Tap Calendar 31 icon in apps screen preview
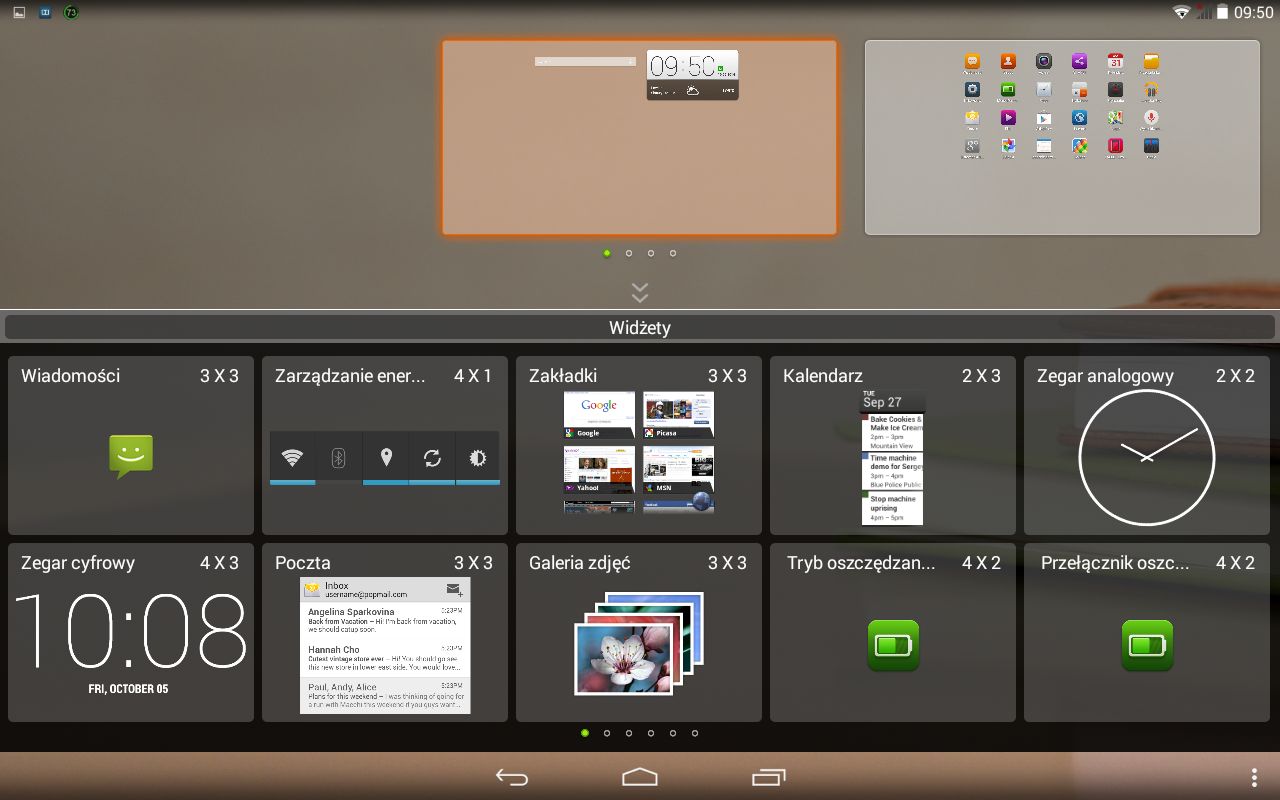Viewport: 1280px width, 800px height. (x=1115, y=62)
